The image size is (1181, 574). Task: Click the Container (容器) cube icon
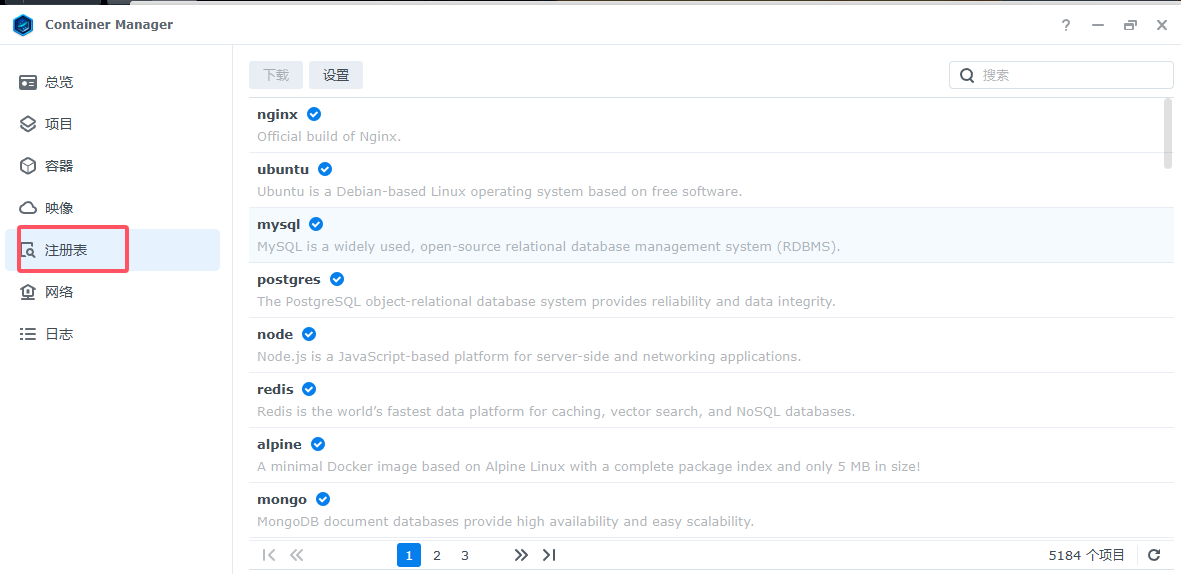(x=28, y=166)
